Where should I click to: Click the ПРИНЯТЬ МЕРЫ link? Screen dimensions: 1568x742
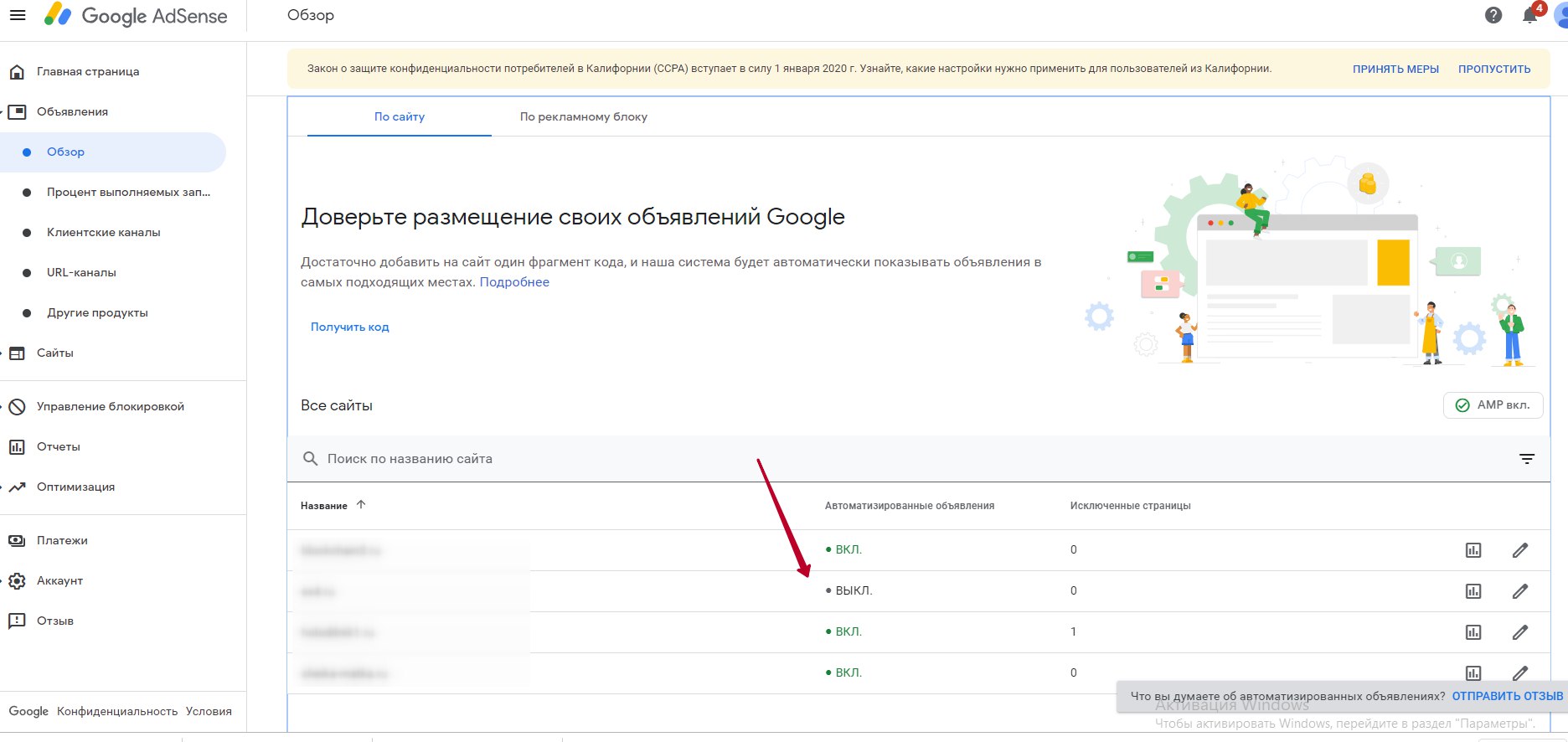(x=1395, y=70)
